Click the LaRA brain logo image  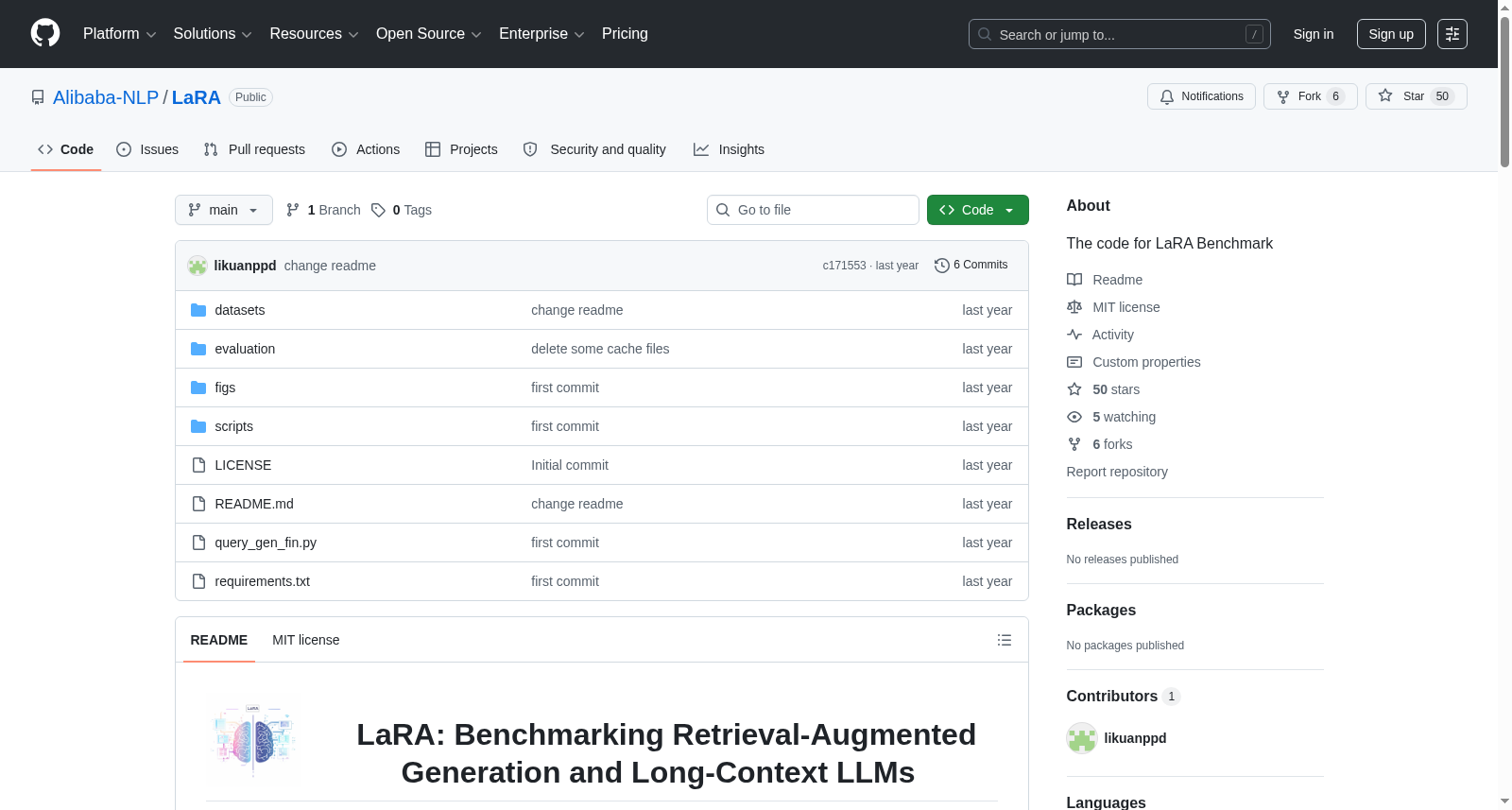254,741
